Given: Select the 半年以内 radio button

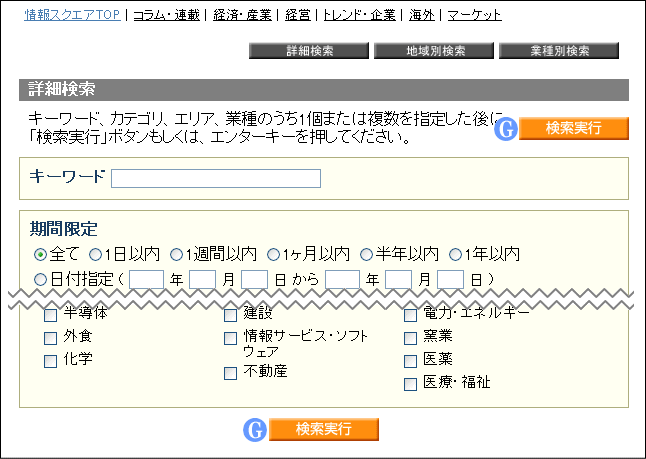Looking at the screenshot, I should pos(367,255).
